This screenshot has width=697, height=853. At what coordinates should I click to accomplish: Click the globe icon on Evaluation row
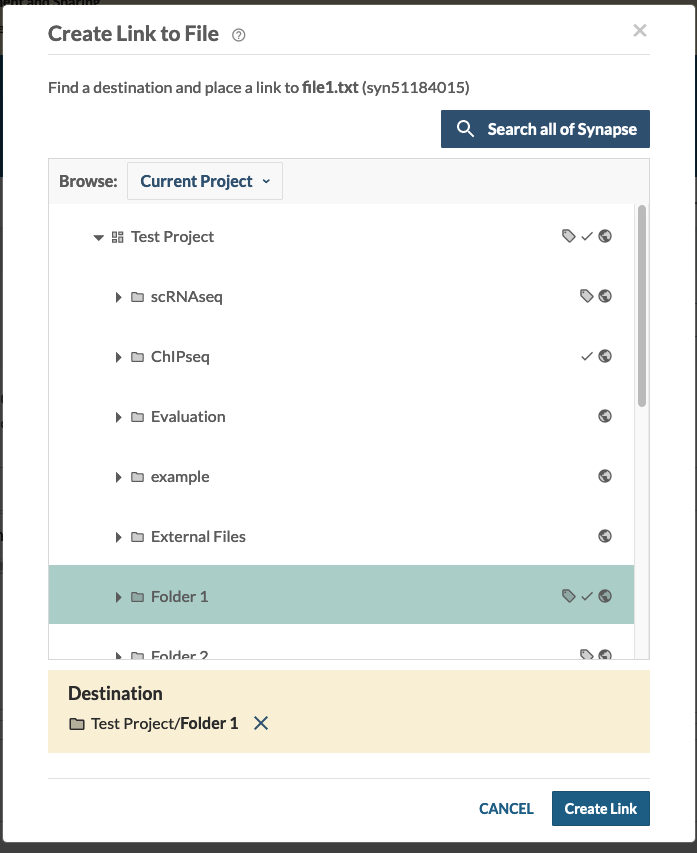tap(605, 416)
